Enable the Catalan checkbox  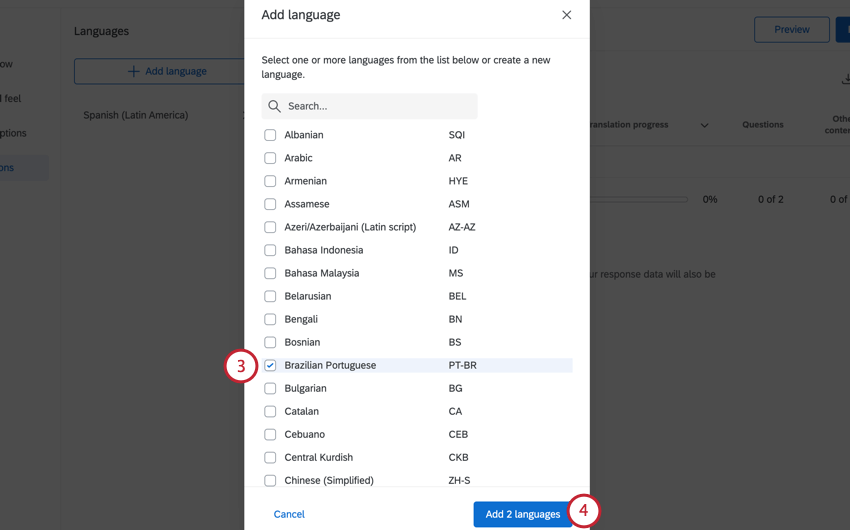(x=270, y=412)
